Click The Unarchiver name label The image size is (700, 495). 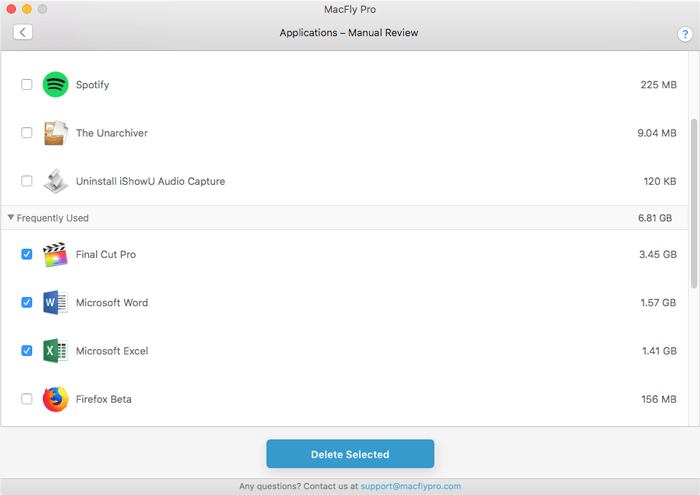112,133
